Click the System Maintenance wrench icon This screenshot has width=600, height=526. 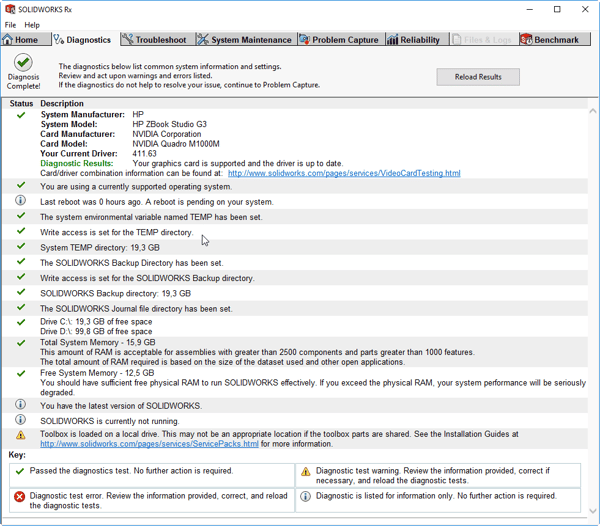pos(203,39)
